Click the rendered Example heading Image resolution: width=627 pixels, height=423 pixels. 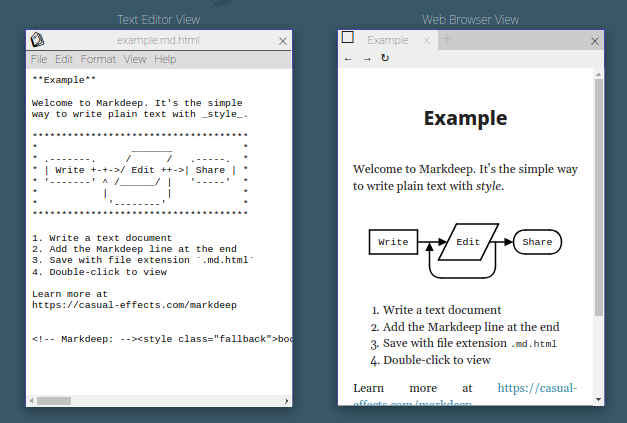pos(465,118)
